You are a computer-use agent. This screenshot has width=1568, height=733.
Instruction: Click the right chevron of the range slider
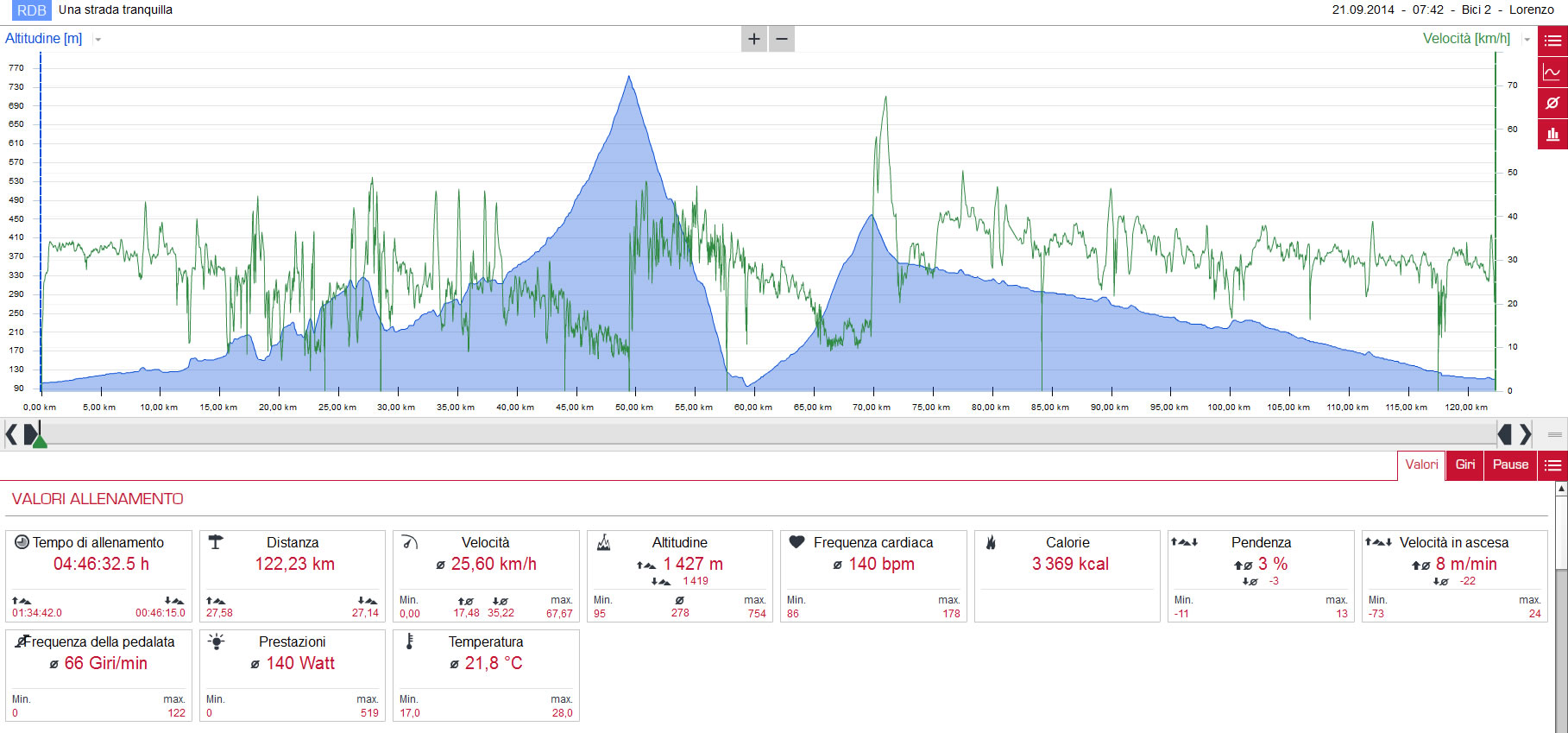[1526, 434]
